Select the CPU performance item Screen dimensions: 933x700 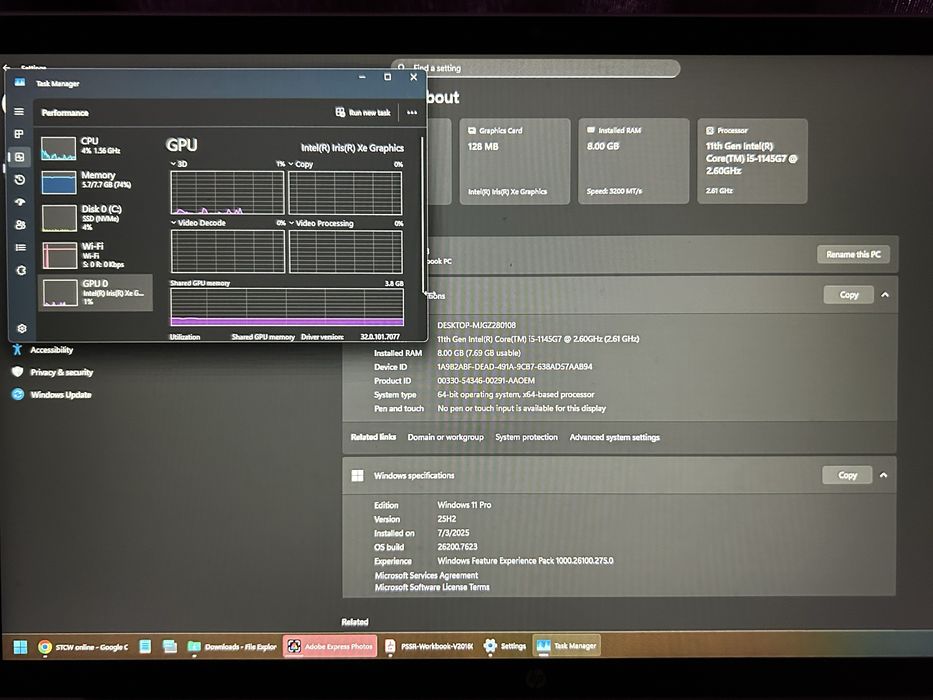coord(95,147)
